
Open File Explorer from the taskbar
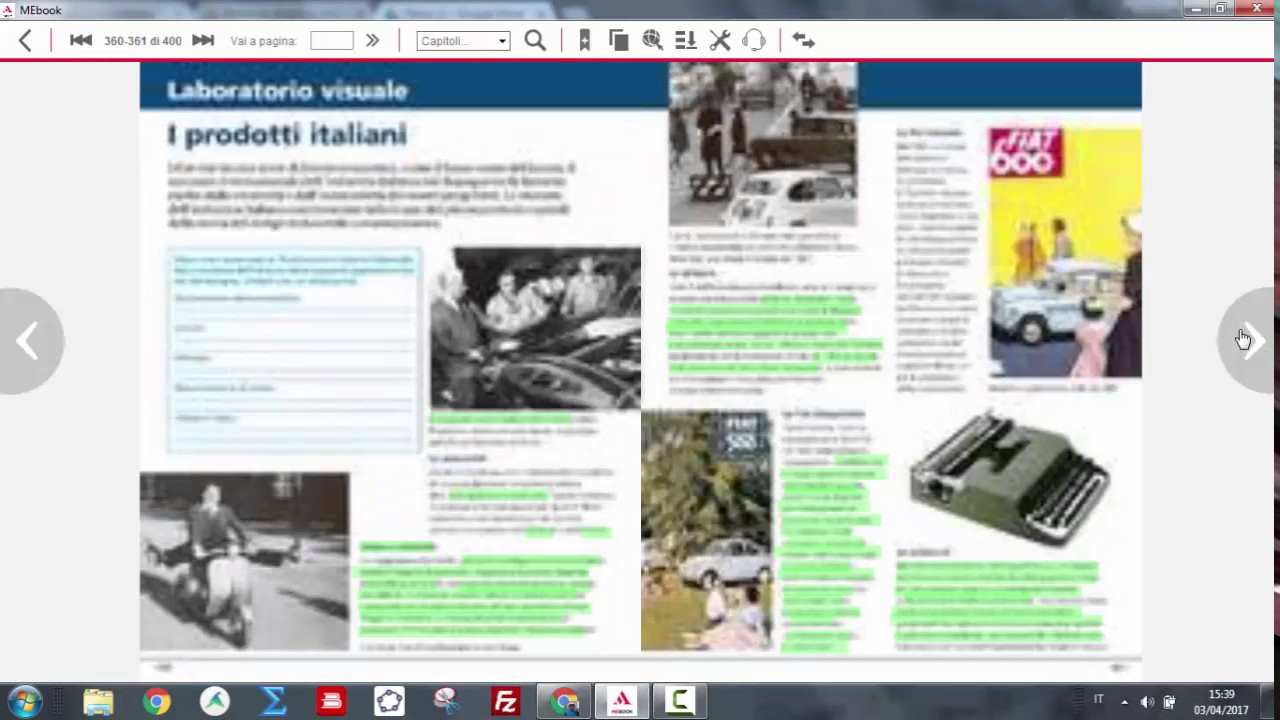[x=98, y=701]
